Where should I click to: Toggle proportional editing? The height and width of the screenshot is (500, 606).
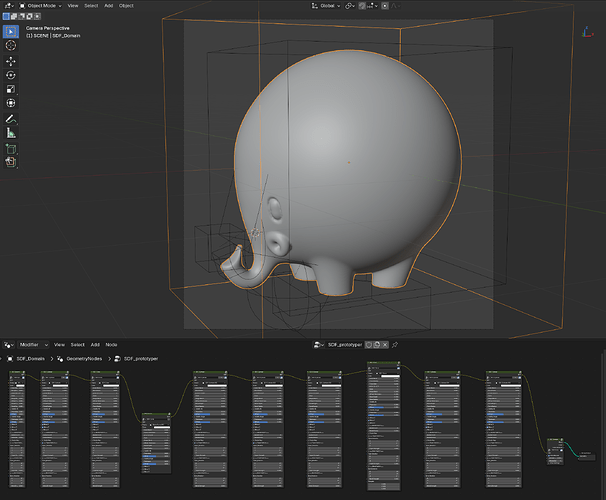tap(385, 6)
